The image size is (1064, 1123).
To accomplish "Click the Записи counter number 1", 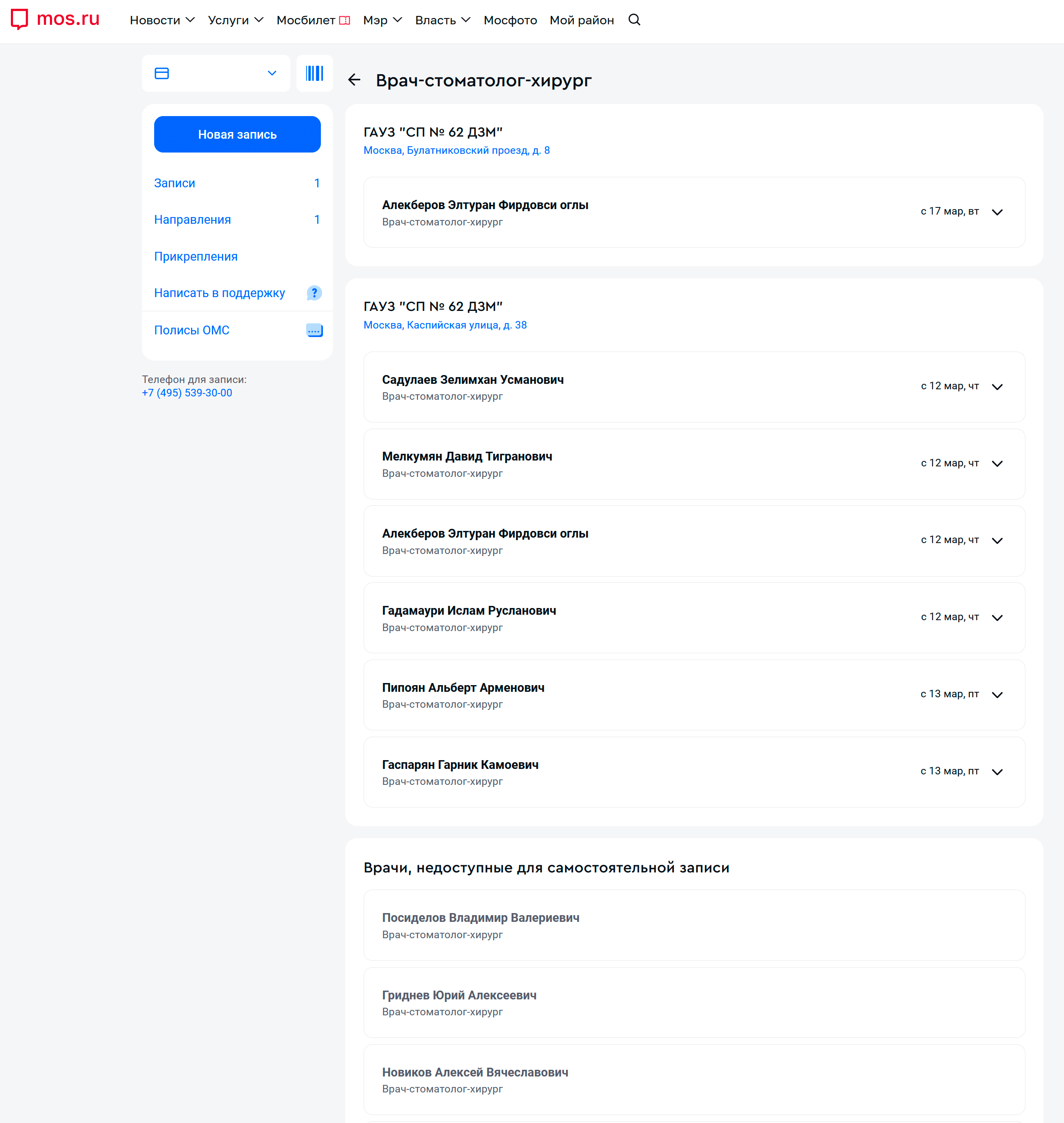I will click(317, 183).
